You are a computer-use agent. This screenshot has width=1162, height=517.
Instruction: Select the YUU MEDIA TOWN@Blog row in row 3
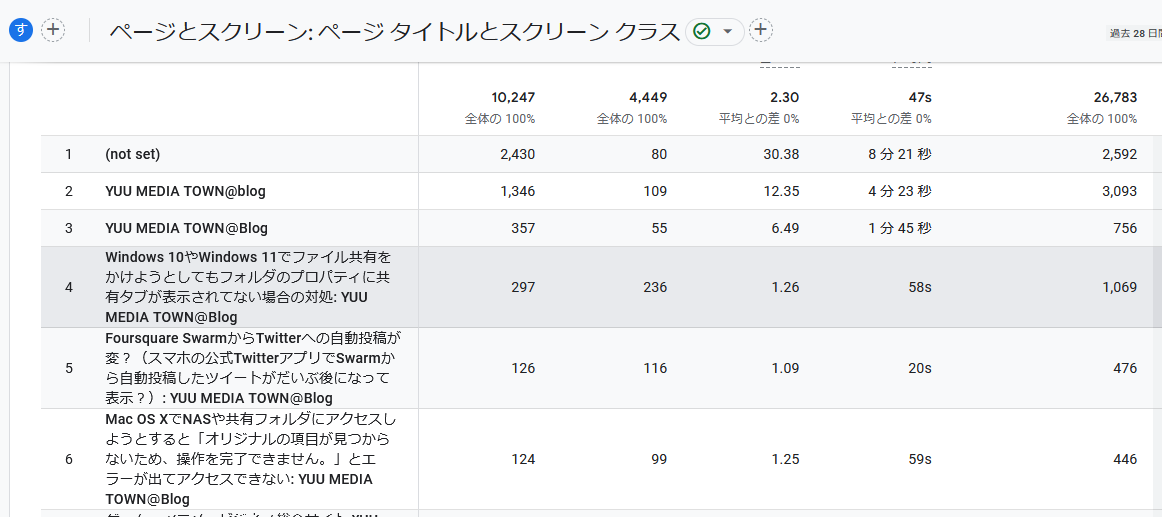[x=187, y=228]
